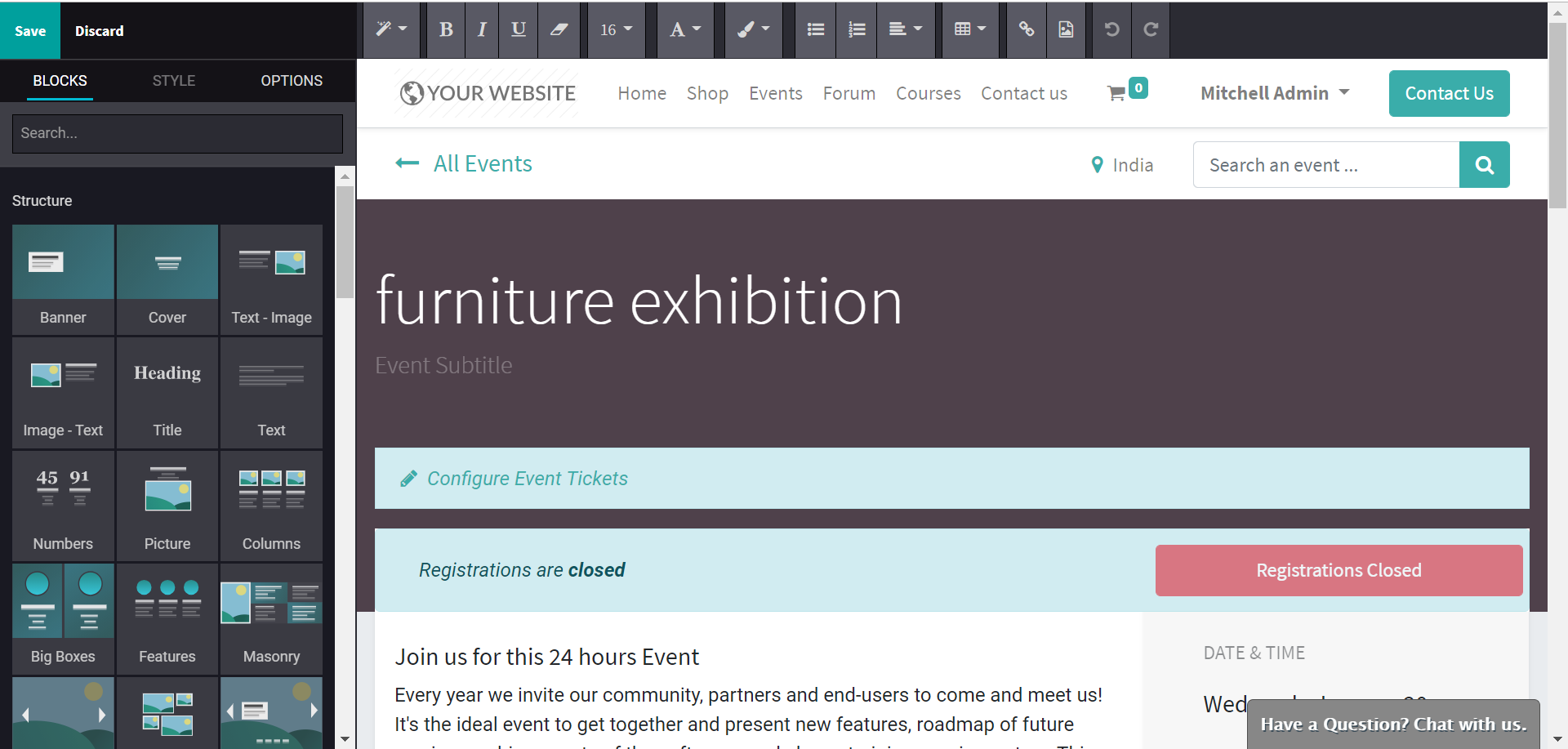Click the blocks panel scrollbar up arrow
1568x749 pixels.
click(x=345, y=176)
